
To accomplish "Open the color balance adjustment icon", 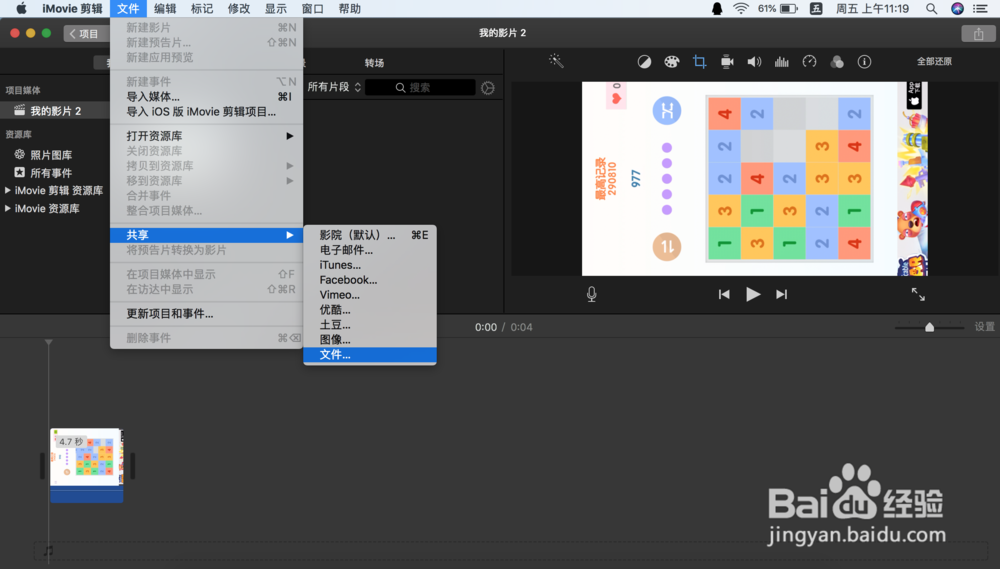I will [644, 62].
